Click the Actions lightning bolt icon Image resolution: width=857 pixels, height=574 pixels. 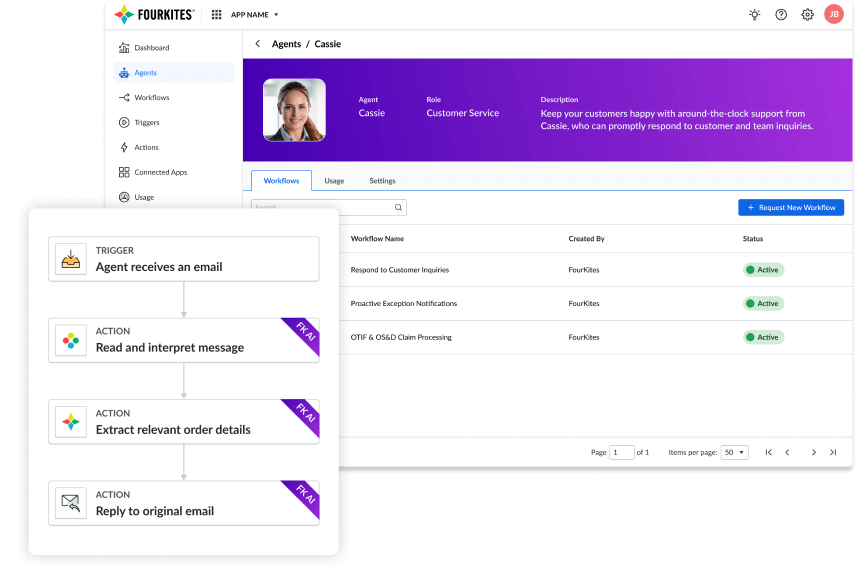click(x=124, y=147)
